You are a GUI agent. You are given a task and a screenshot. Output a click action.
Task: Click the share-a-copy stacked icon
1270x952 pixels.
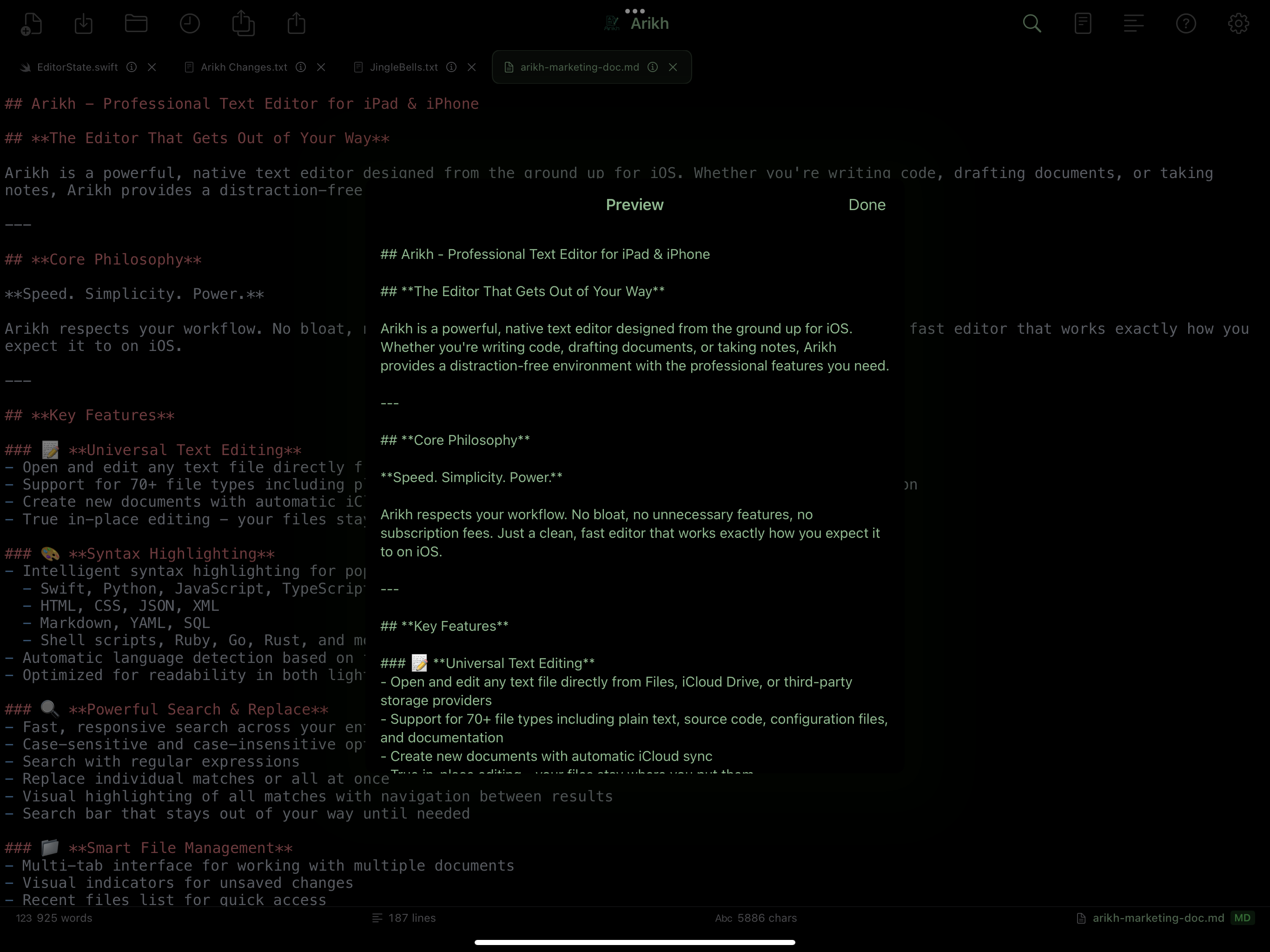[243, 24]
